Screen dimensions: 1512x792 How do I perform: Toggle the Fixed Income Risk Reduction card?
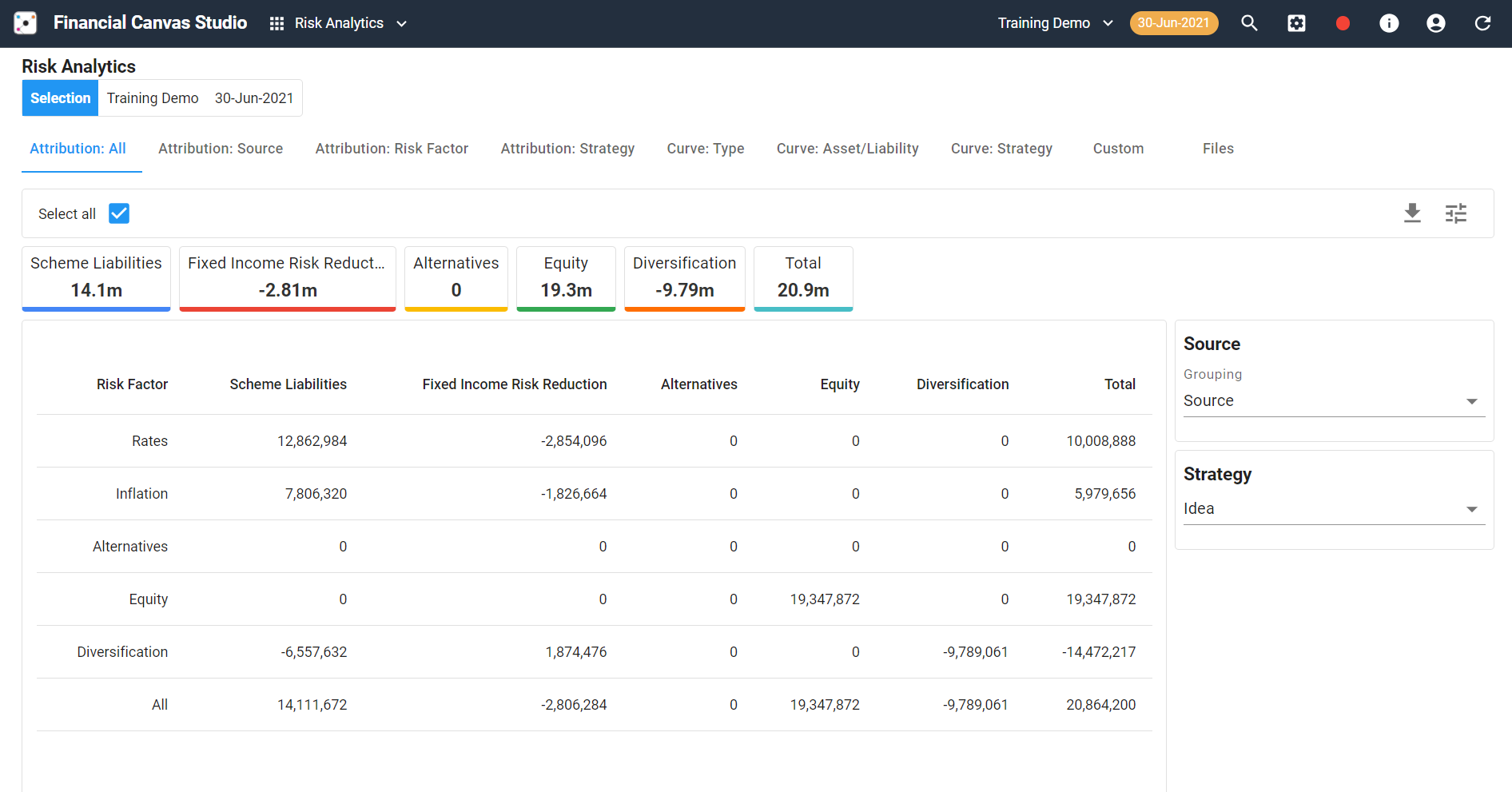pos(288,278)
